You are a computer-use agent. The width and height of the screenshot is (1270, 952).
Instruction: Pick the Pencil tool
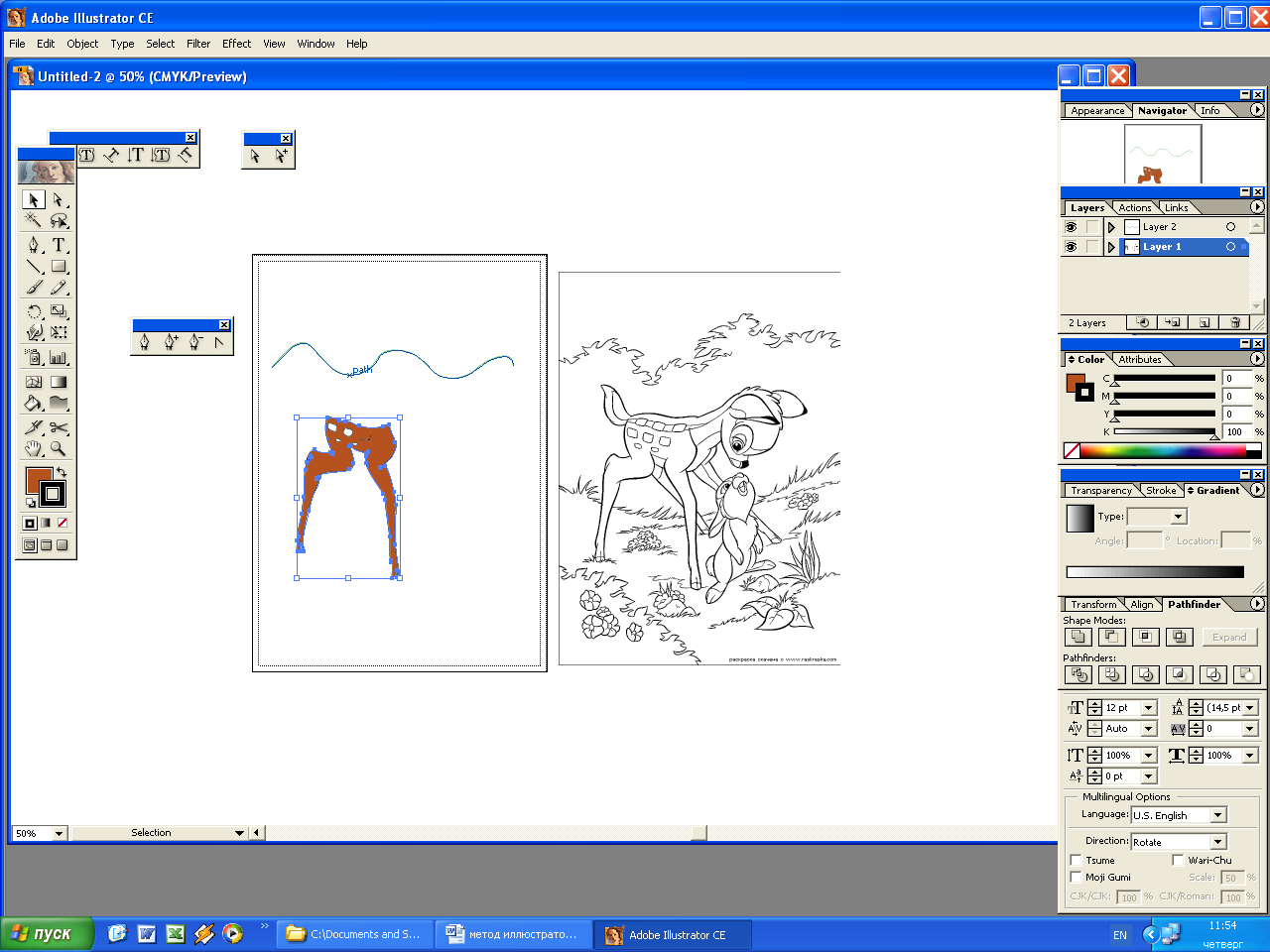pyautogui.click(x=59, y=288)
